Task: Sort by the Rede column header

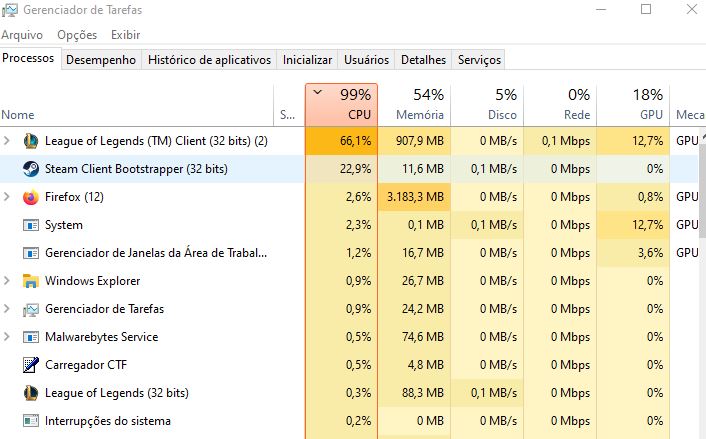Action: (560, 105)
